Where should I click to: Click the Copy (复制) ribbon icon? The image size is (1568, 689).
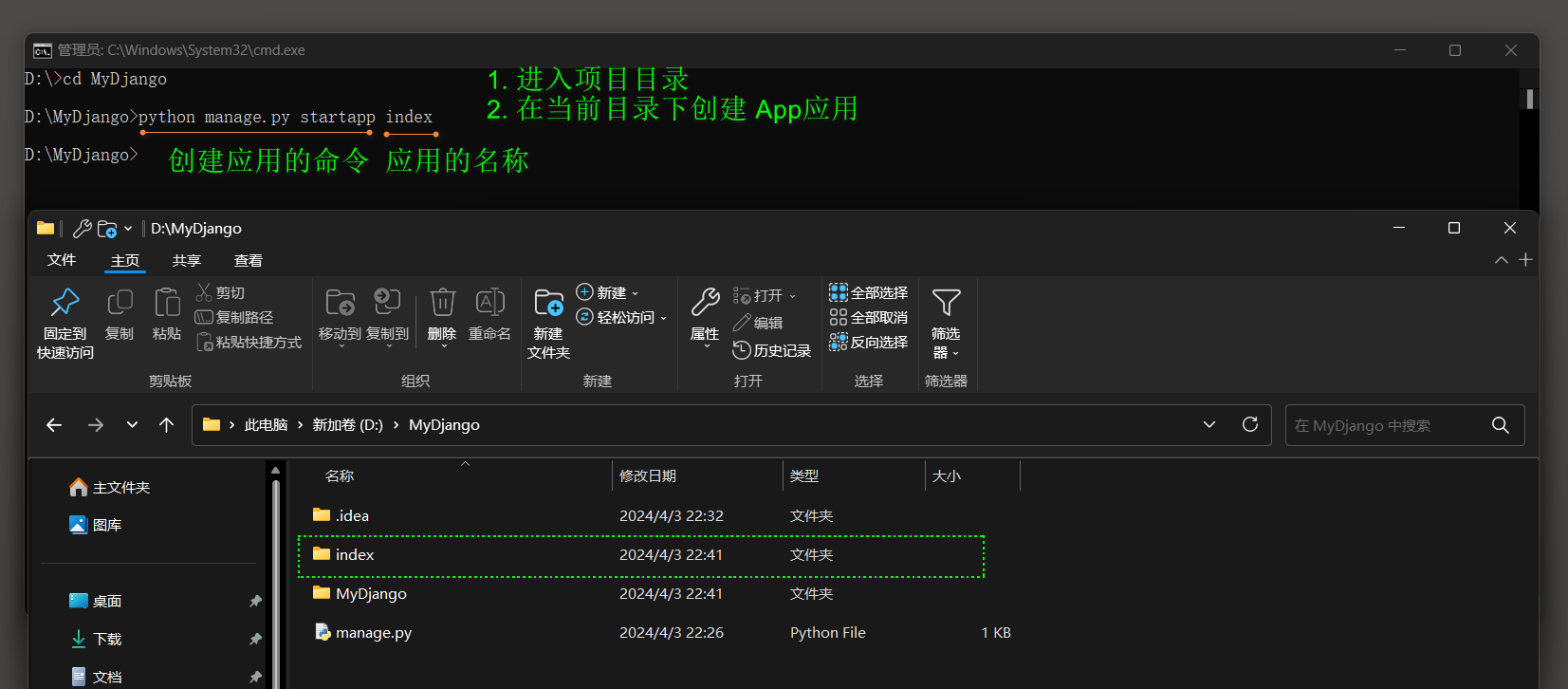[x=120, y=303]
